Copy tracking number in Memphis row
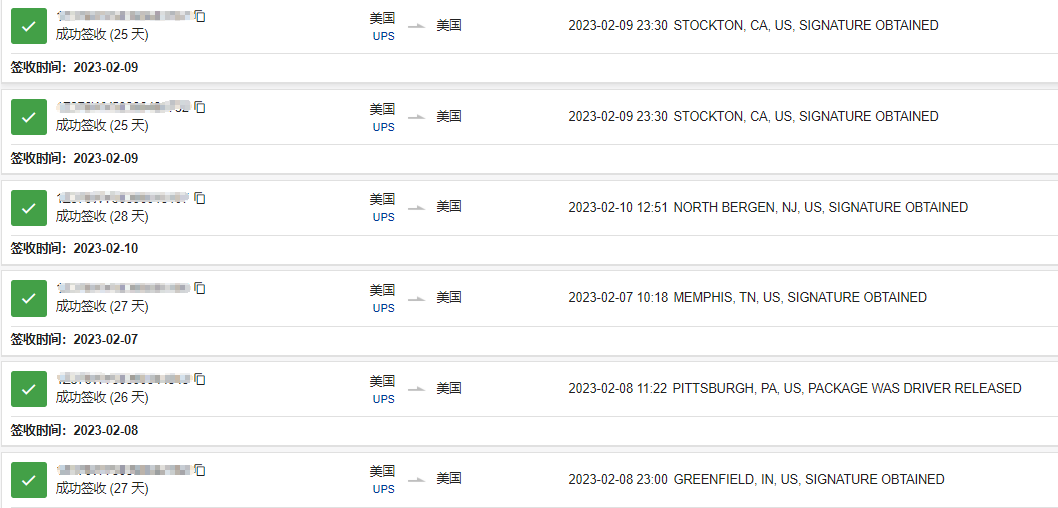The image size is (1058, 508). coord(200,288)
